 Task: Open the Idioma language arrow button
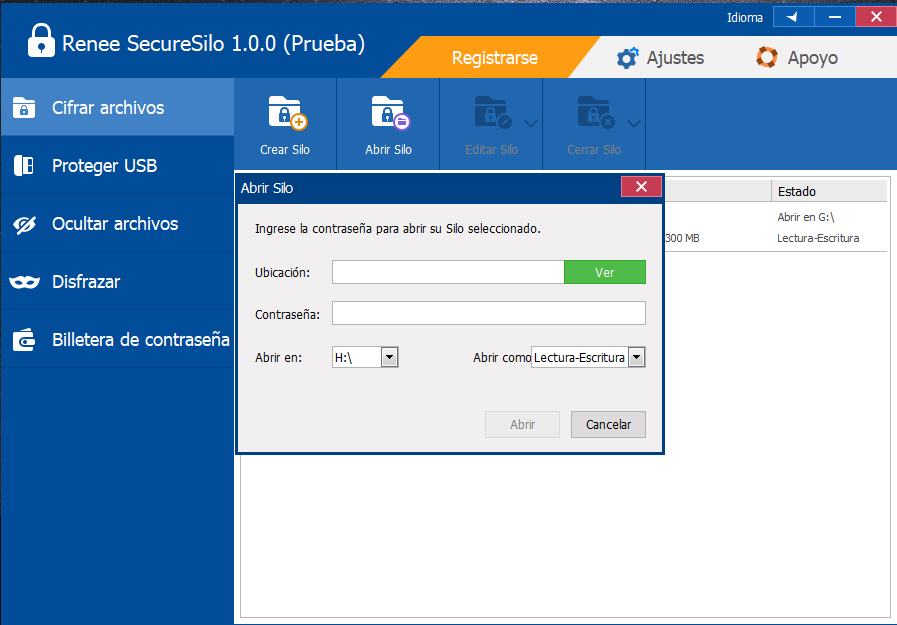(x=793, y=17)
